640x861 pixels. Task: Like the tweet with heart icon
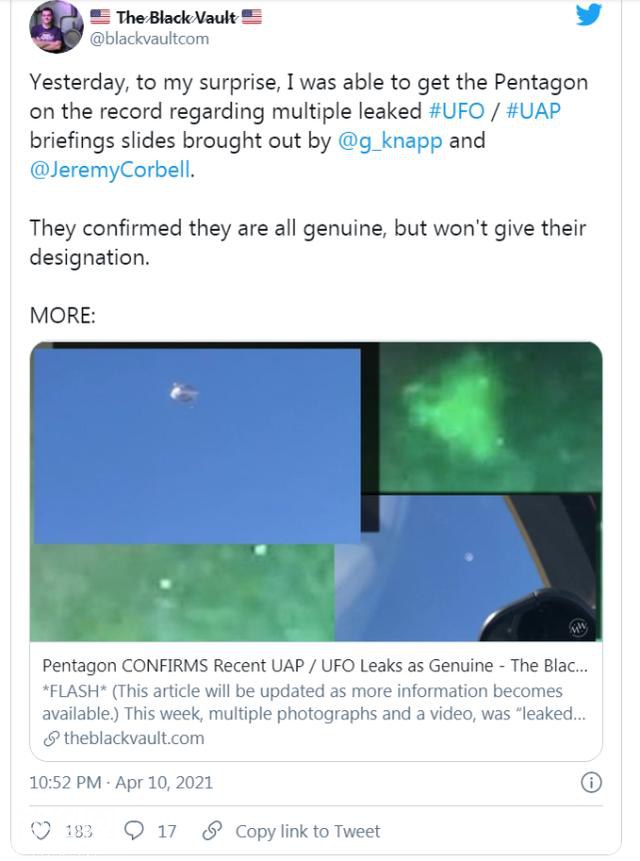coord(41,831)
